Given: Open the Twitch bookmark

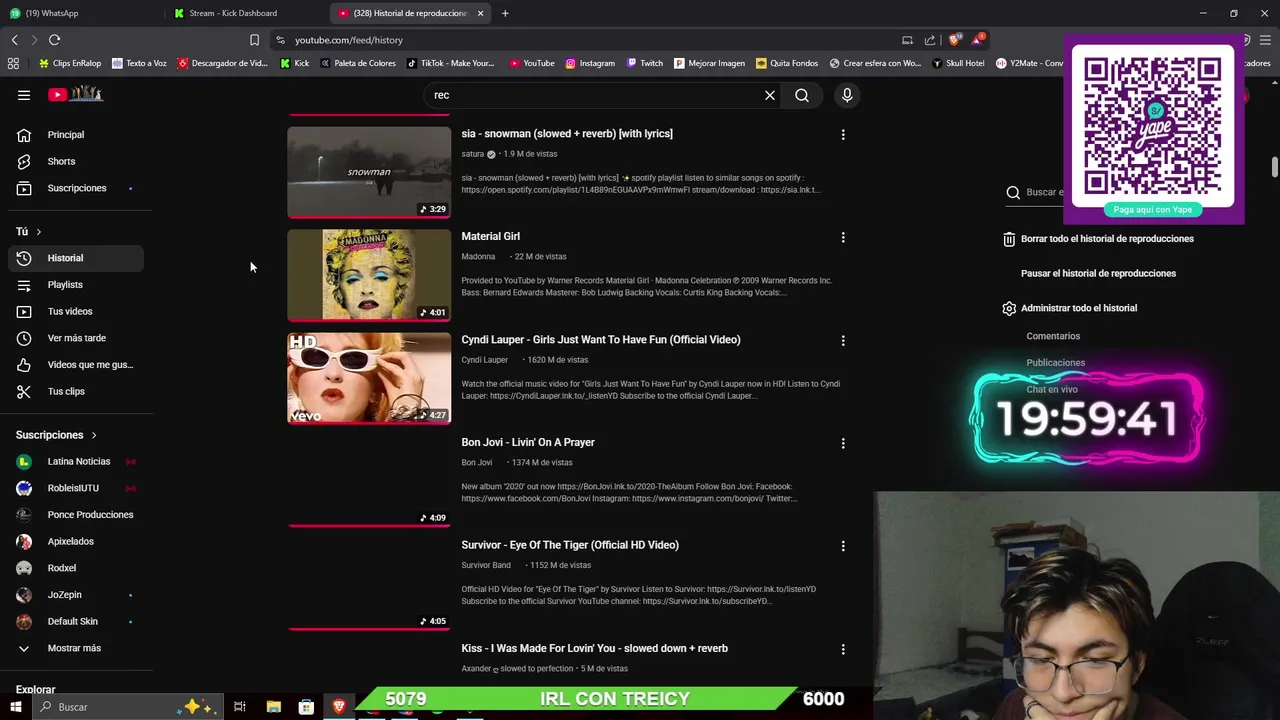Looking at the screenshot, I should coord(645,63).
